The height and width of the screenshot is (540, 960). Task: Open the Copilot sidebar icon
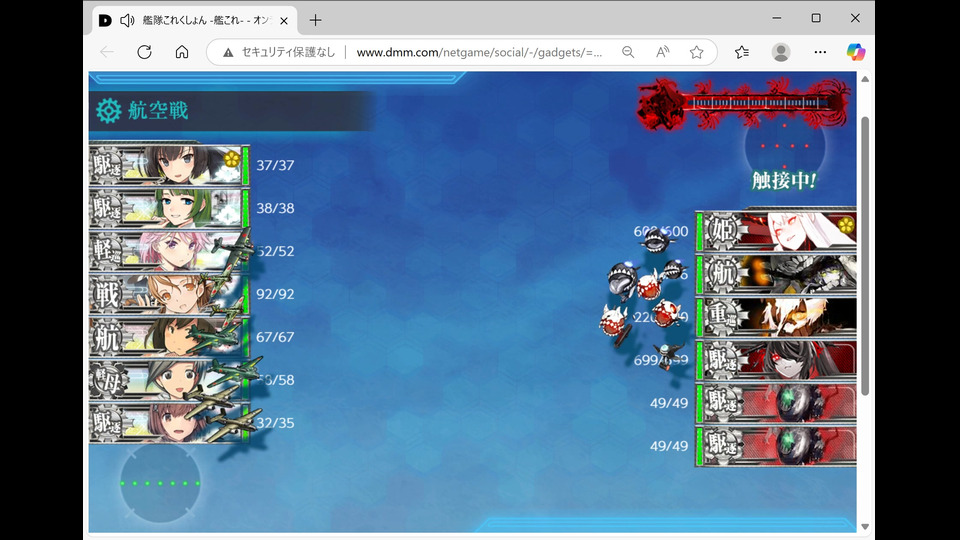point(856,52)
